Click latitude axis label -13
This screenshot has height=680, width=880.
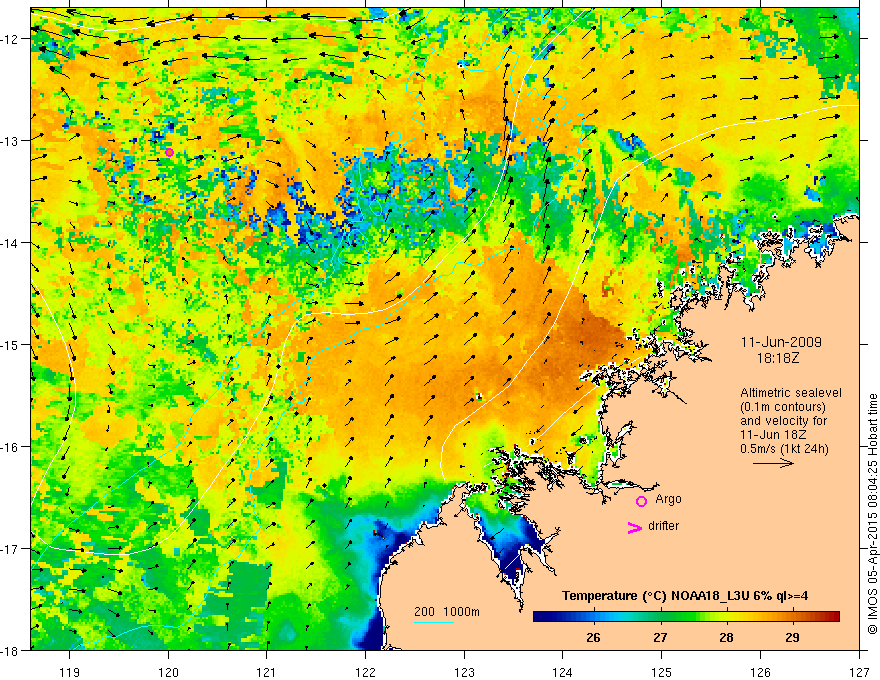(11, 140)
